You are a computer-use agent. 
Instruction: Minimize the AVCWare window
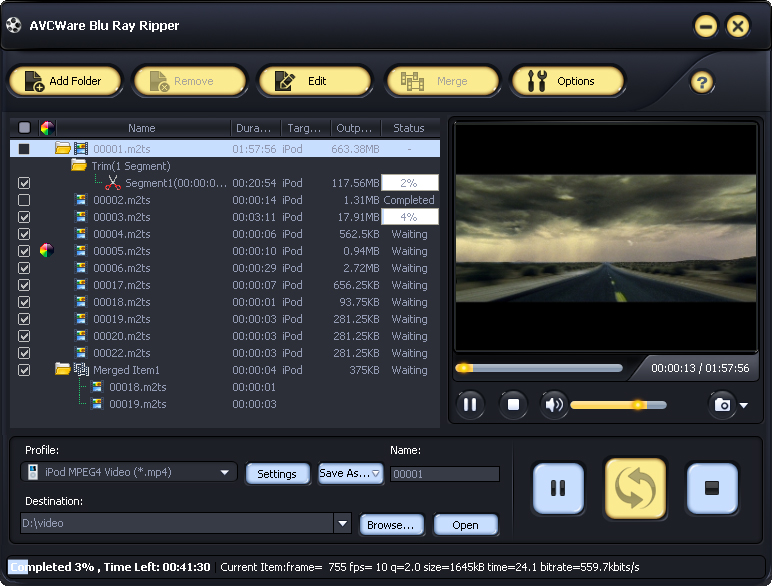pyautogui.click(x=706, y=26)
